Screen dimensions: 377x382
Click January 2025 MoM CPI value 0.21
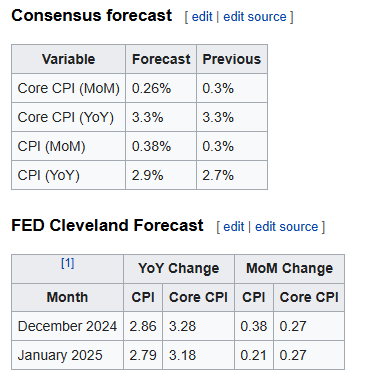(x=254, y=355)
